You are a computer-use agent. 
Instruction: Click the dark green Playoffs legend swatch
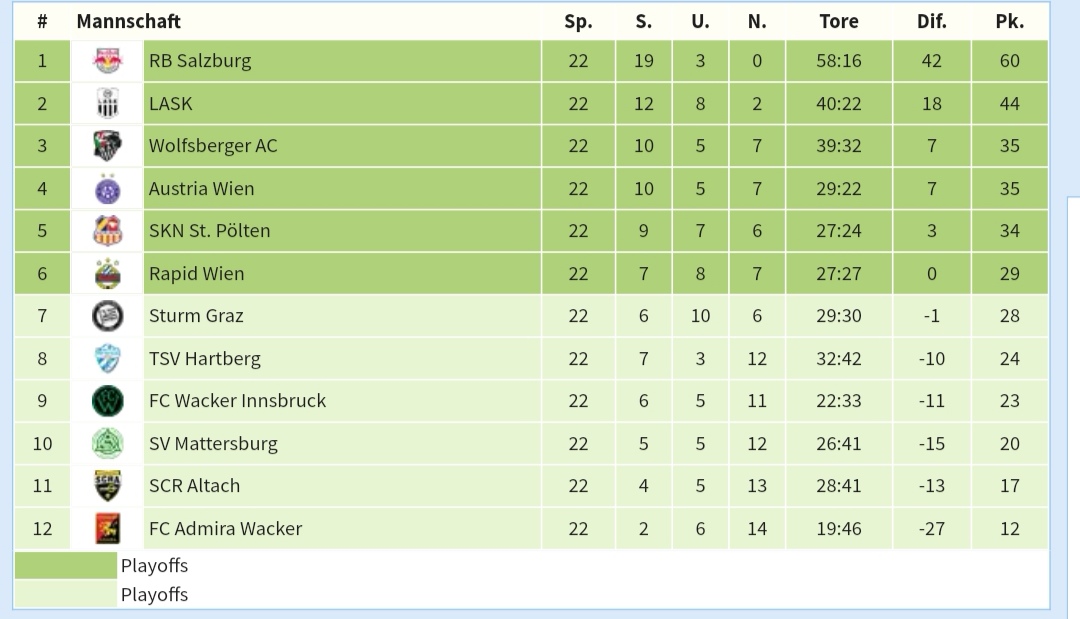[x=65, y=565]
